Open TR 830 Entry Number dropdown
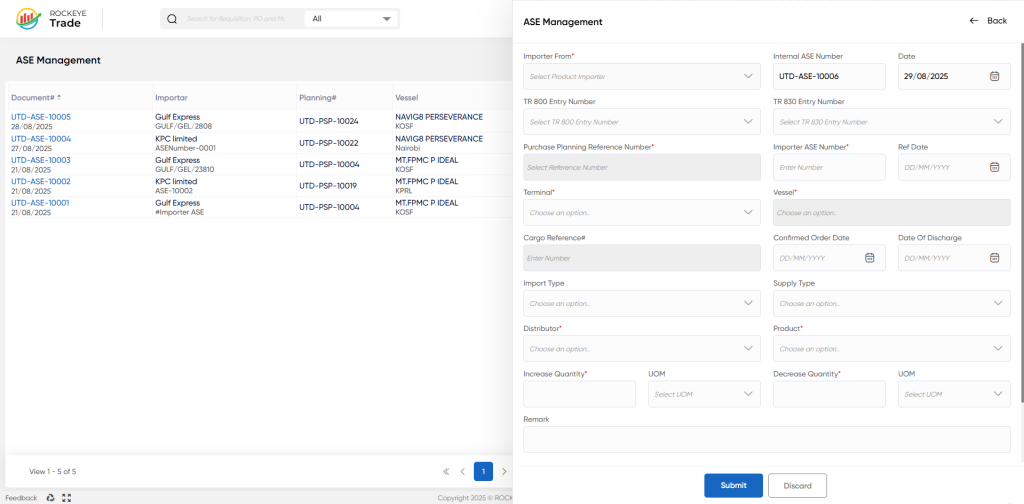The image size is (1024, 504). [891, 121]
